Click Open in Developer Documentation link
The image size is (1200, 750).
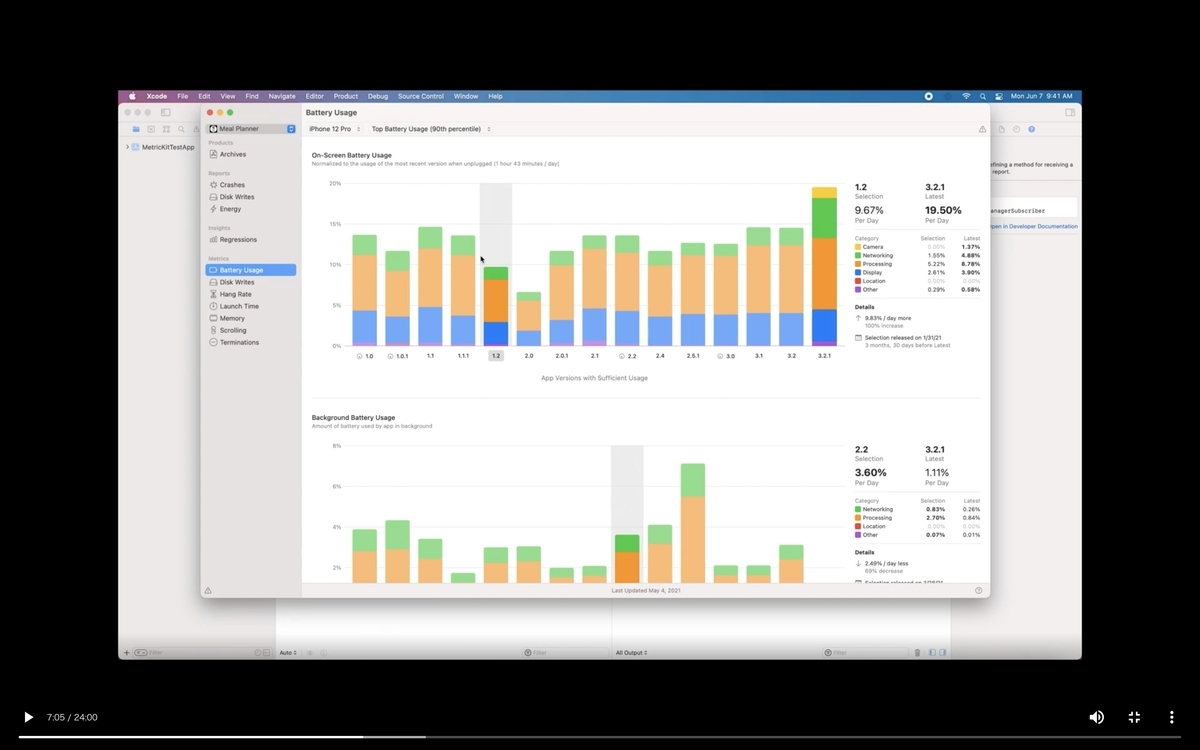1034,226
